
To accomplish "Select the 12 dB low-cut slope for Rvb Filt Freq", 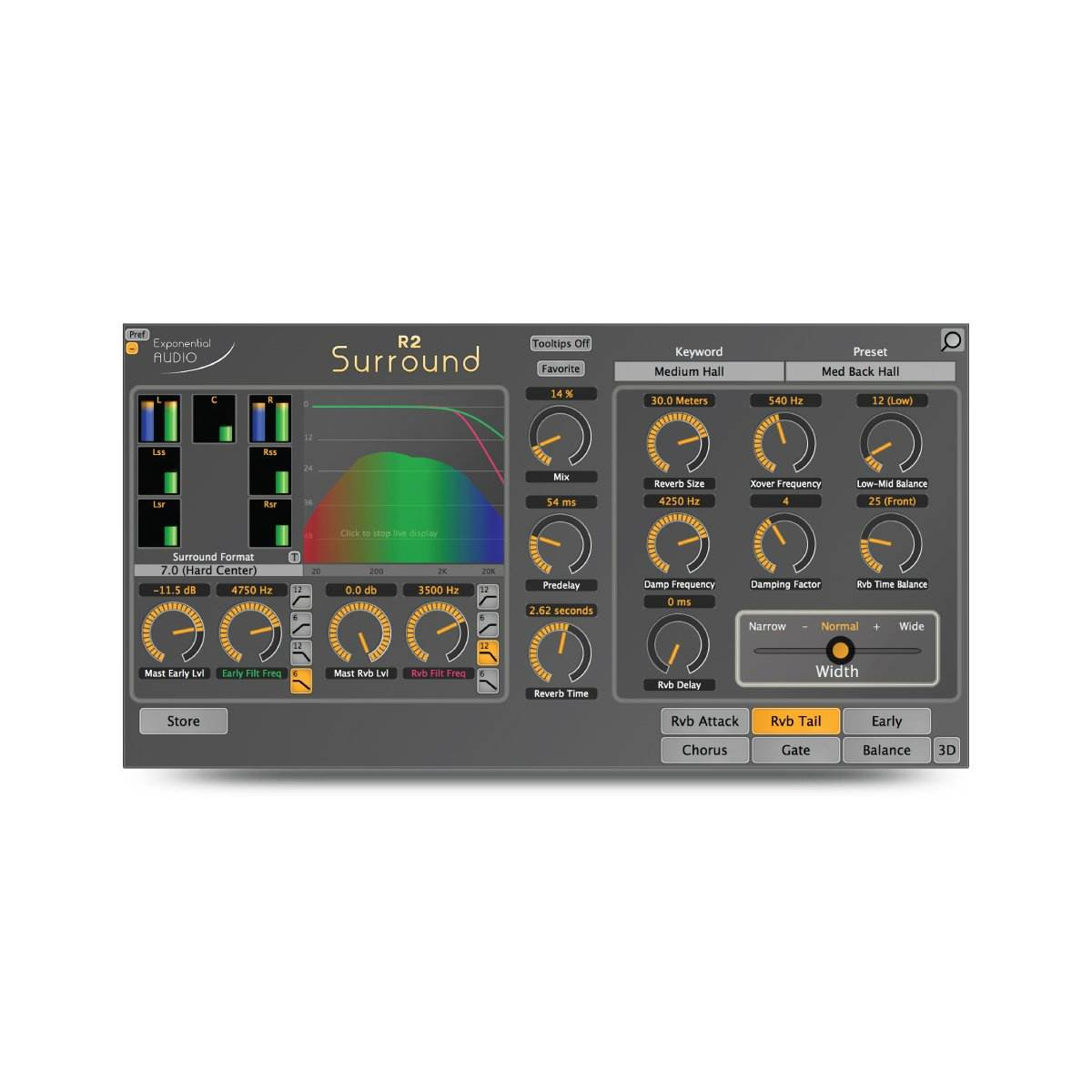I will click(x=488, y=597).
